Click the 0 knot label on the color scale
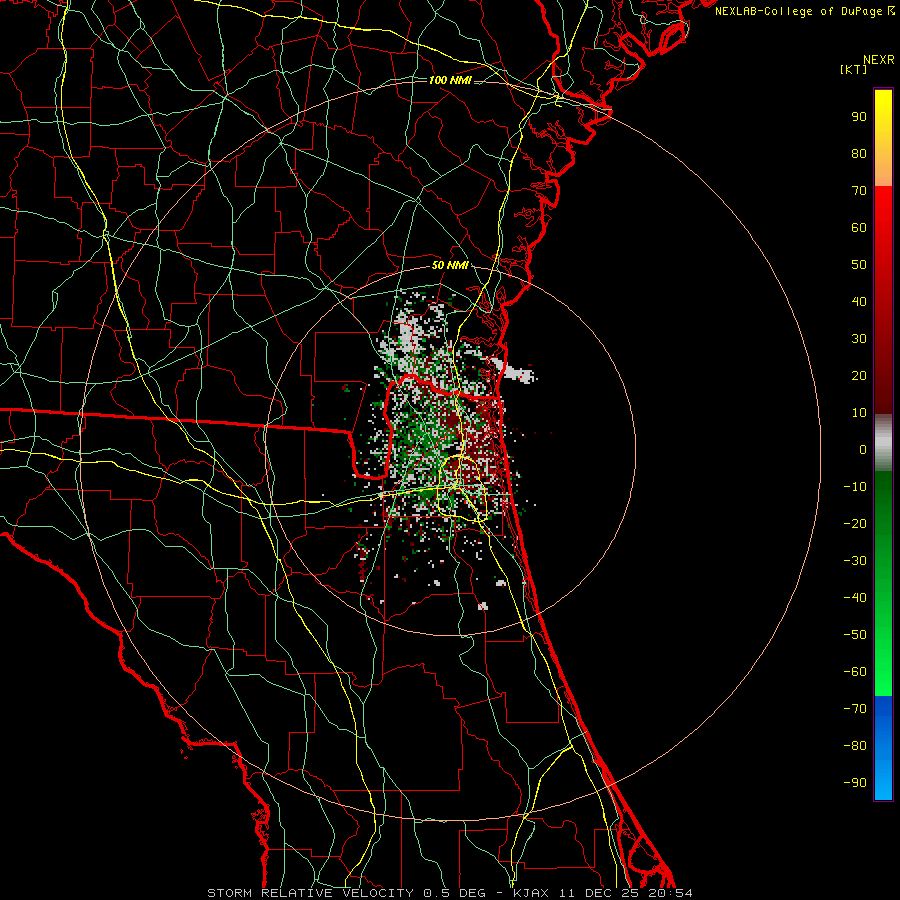 point(863,449)
